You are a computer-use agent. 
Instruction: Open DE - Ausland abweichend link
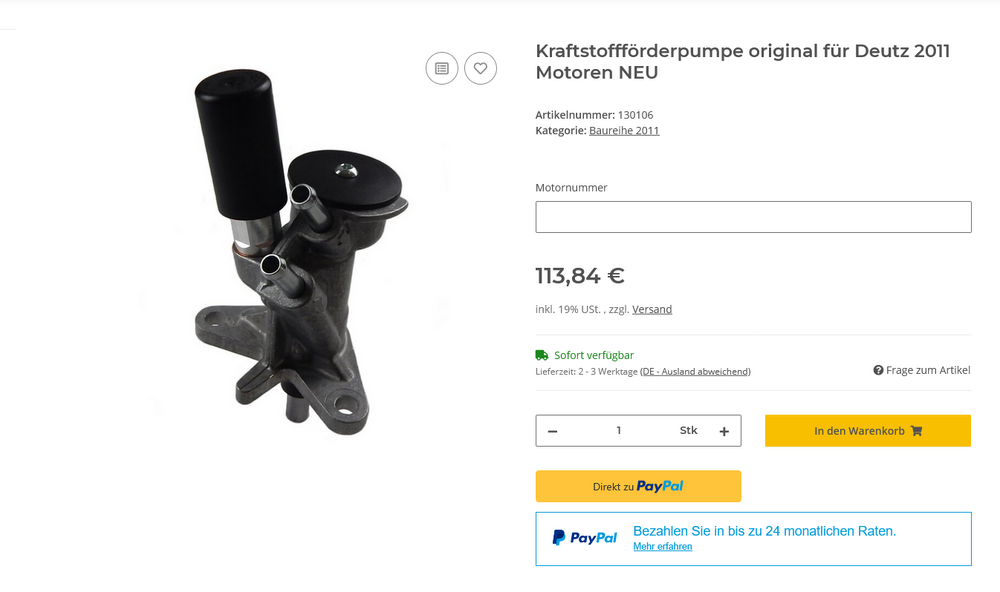696,371
